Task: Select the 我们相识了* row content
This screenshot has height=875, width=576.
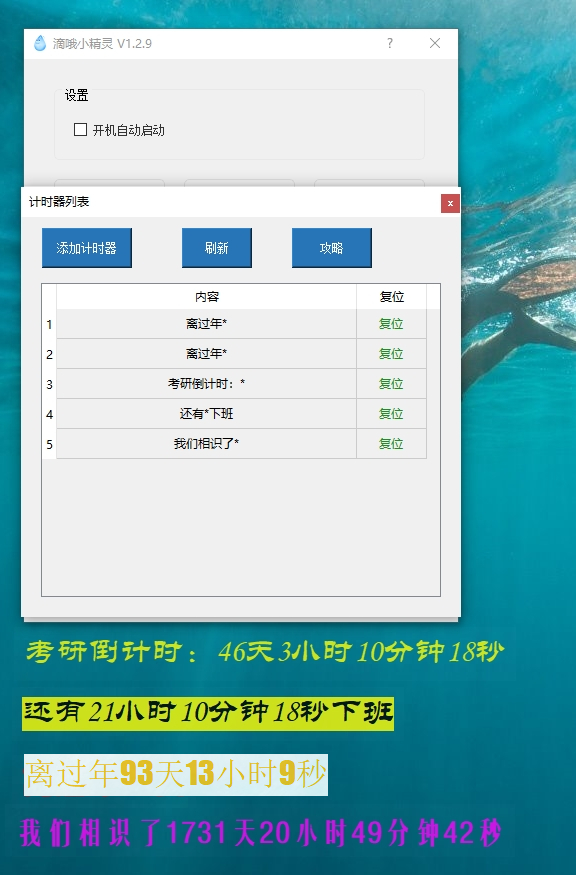Action: click(207, 444)
